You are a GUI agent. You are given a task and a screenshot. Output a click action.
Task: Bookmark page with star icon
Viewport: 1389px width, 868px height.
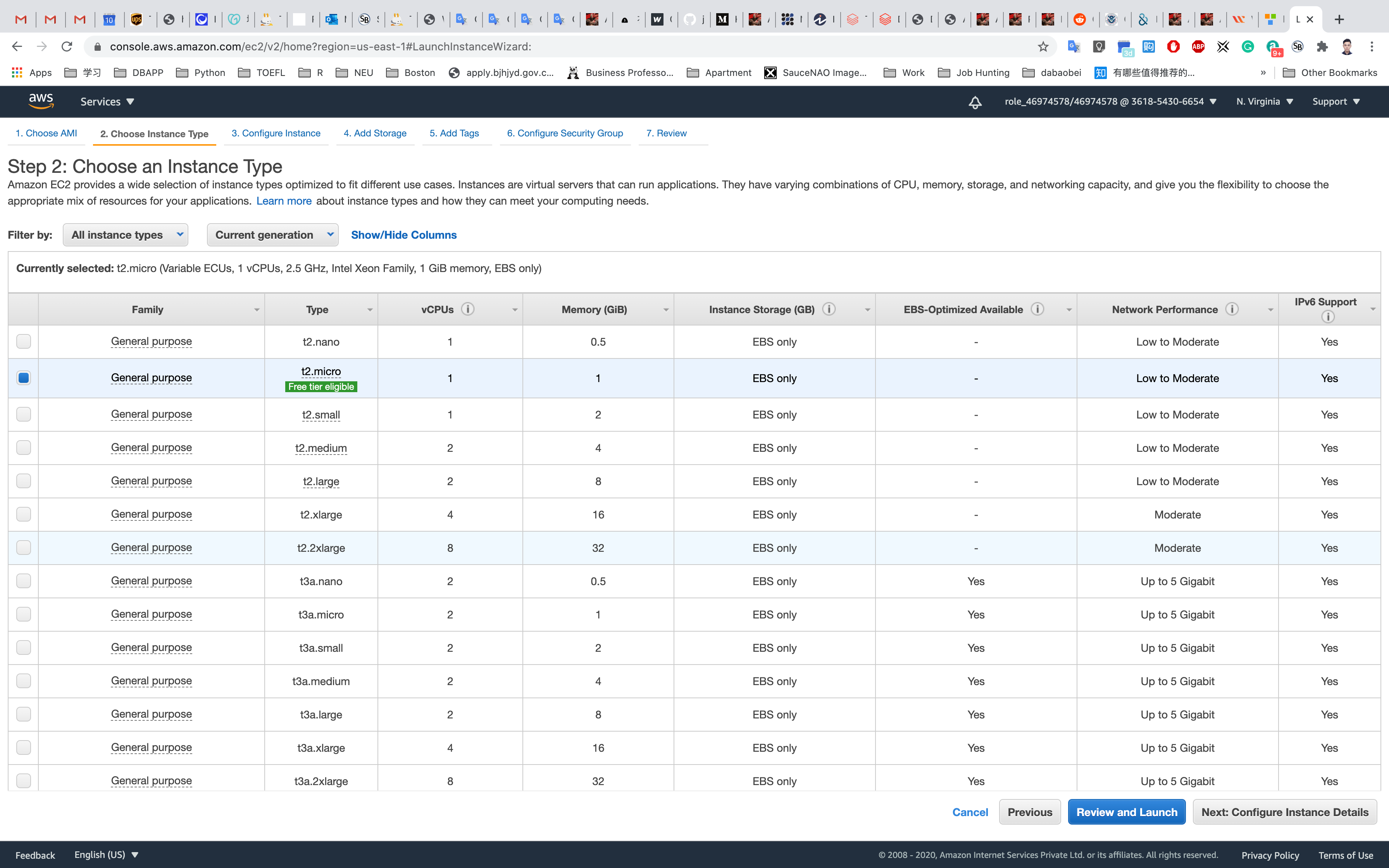[1043, 46]
